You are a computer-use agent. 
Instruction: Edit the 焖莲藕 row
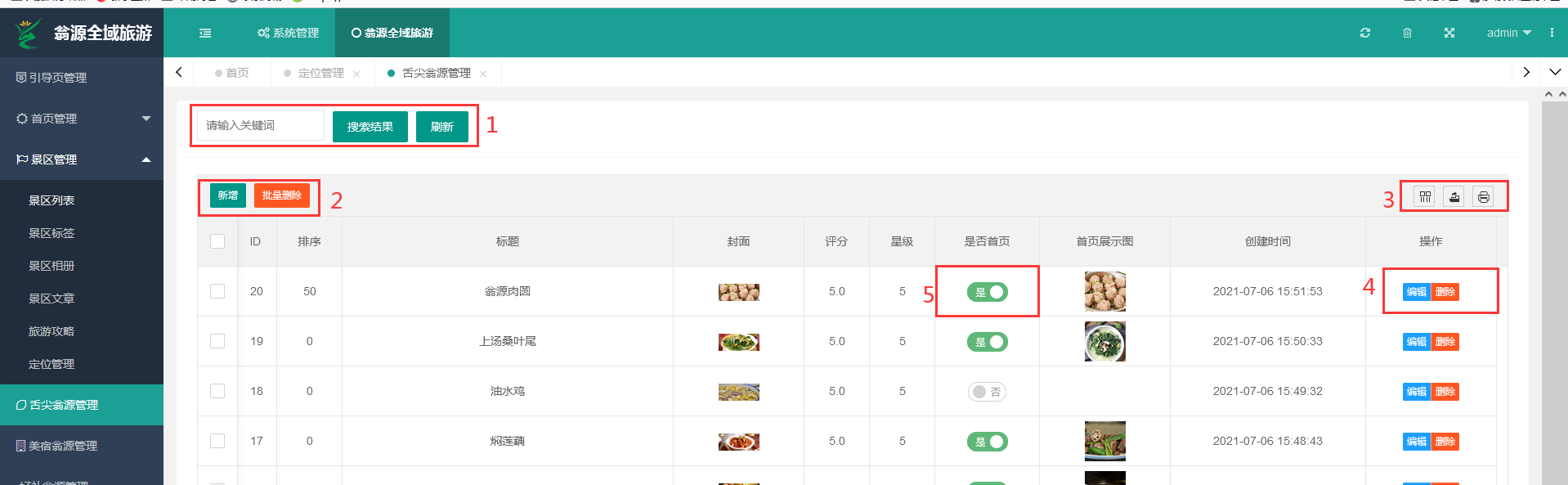1417,442
